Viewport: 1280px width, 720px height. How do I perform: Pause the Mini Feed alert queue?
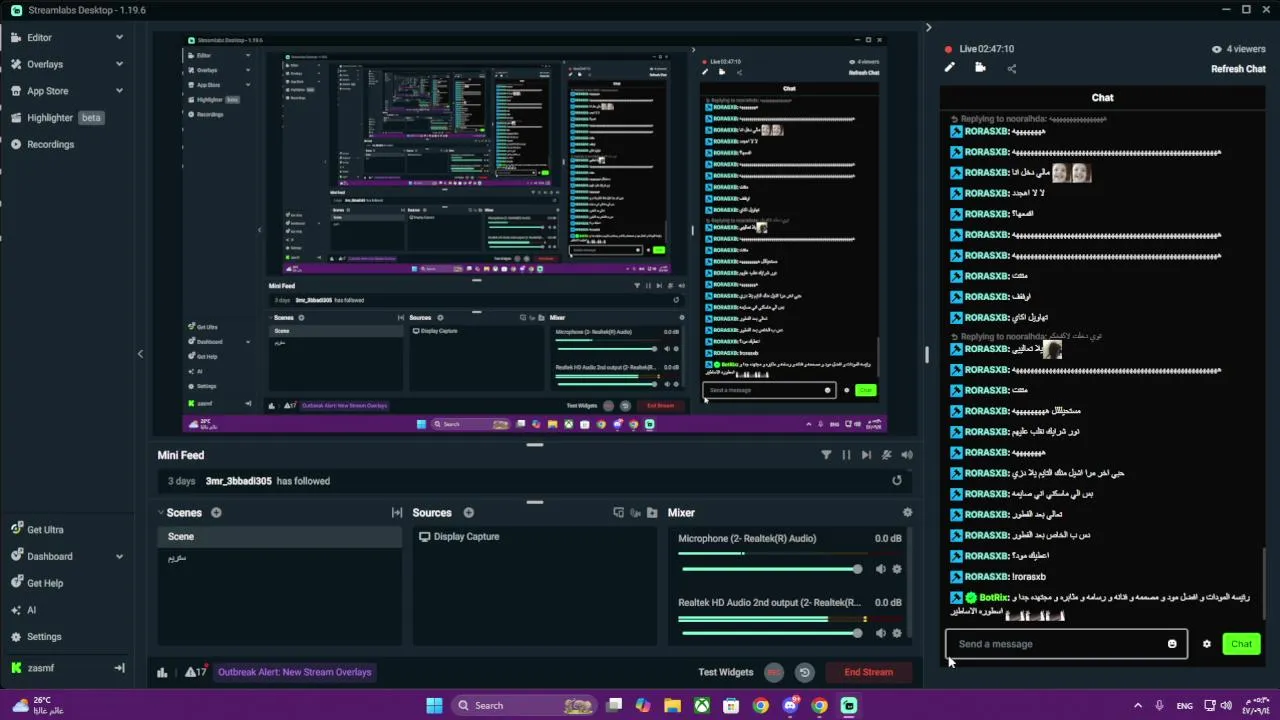coord(846,455)
